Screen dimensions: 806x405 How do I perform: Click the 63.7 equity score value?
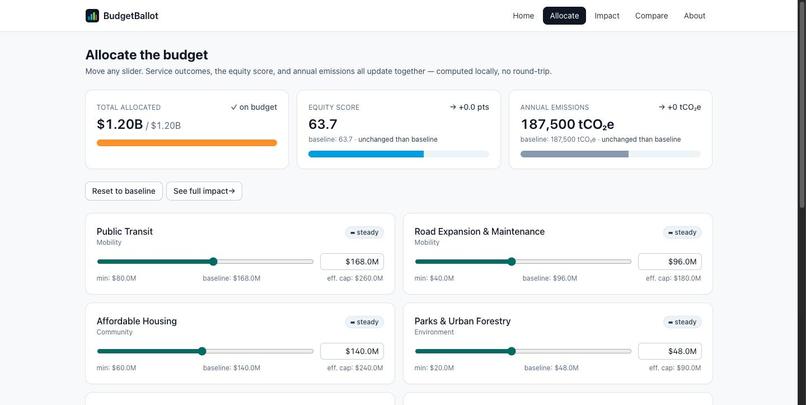tap(323, 124)
